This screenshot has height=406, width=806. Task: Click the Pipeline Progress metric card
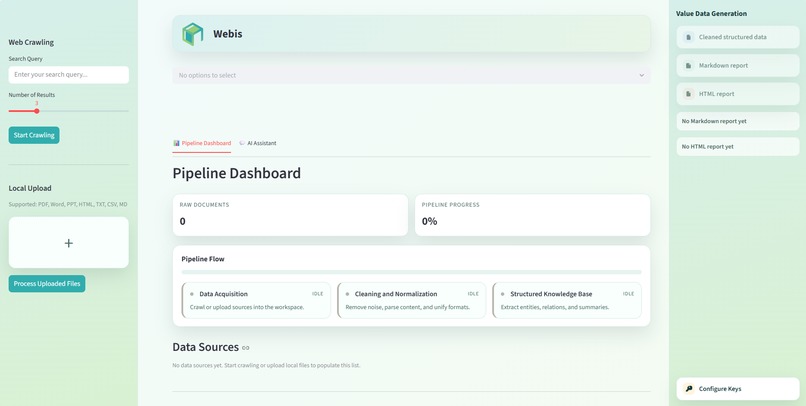(x=533, y=215)
